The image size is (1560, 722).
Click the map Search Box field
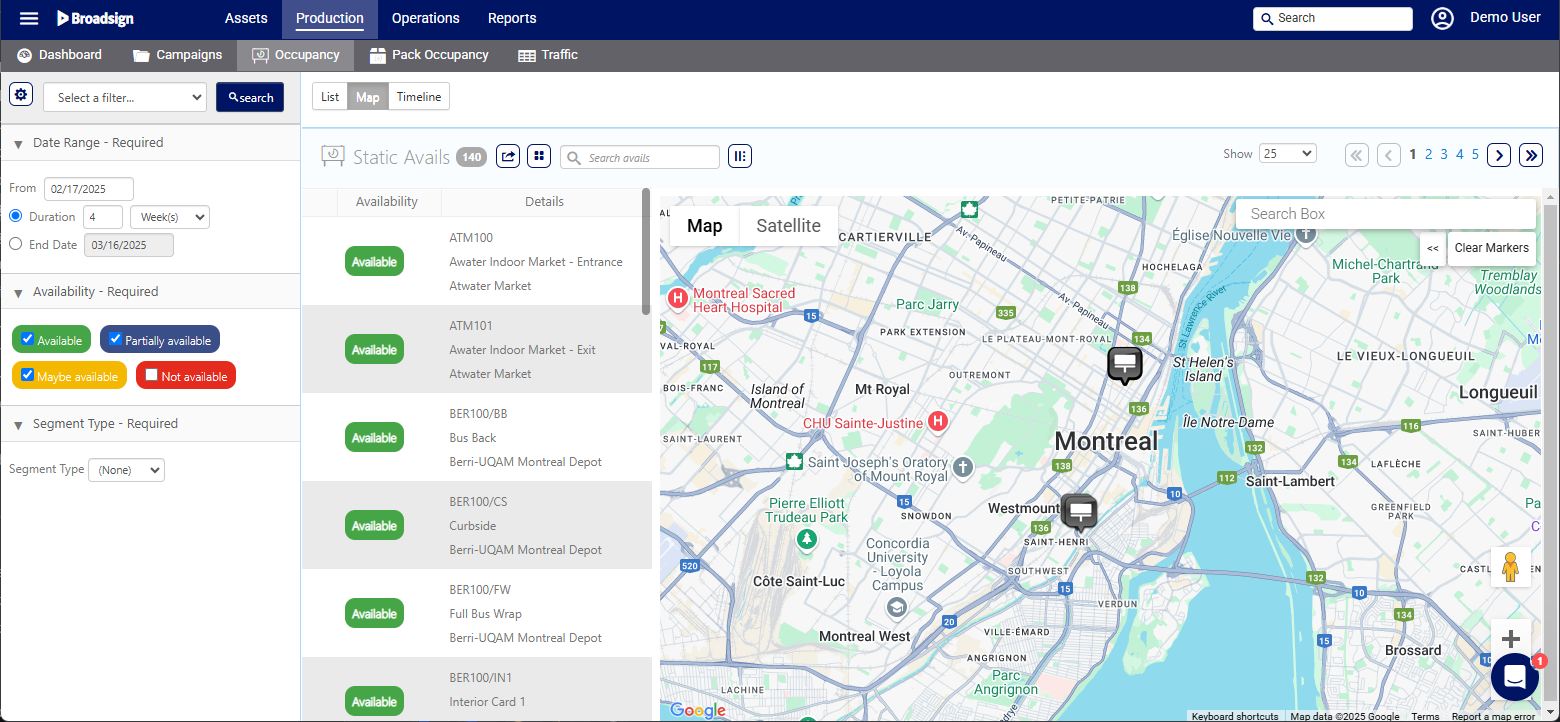coord(1386,214)
